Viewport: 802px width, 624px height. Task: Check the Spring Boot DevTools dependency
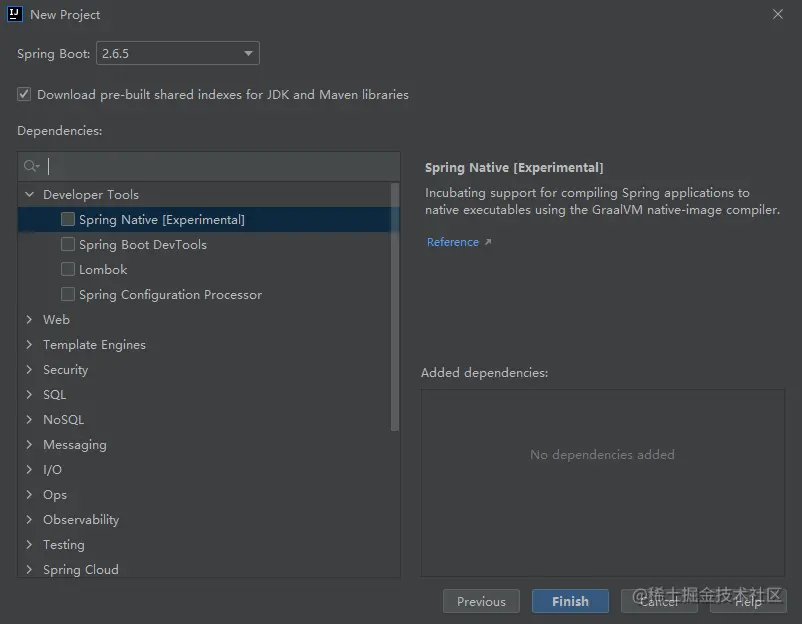(68, 244)
